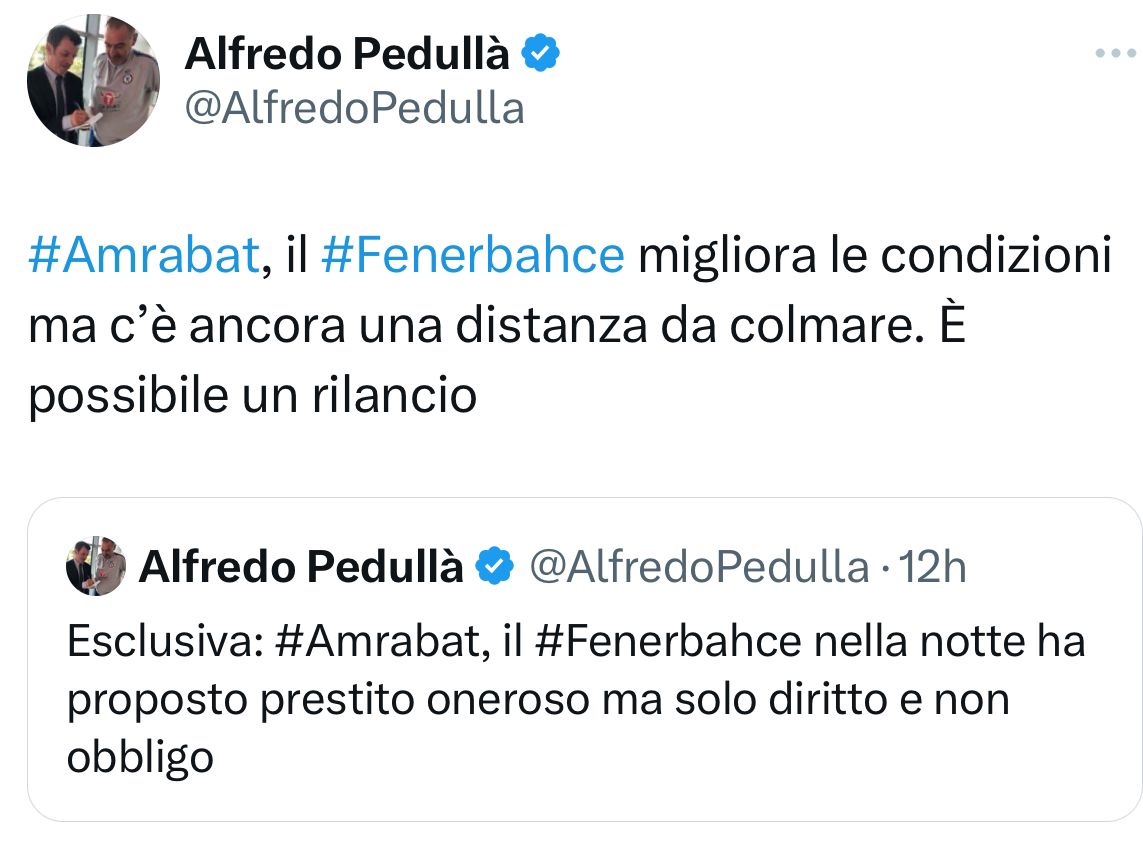Click the small avatar in quoted tweet
1143x858 pixels.
[96, 567]
